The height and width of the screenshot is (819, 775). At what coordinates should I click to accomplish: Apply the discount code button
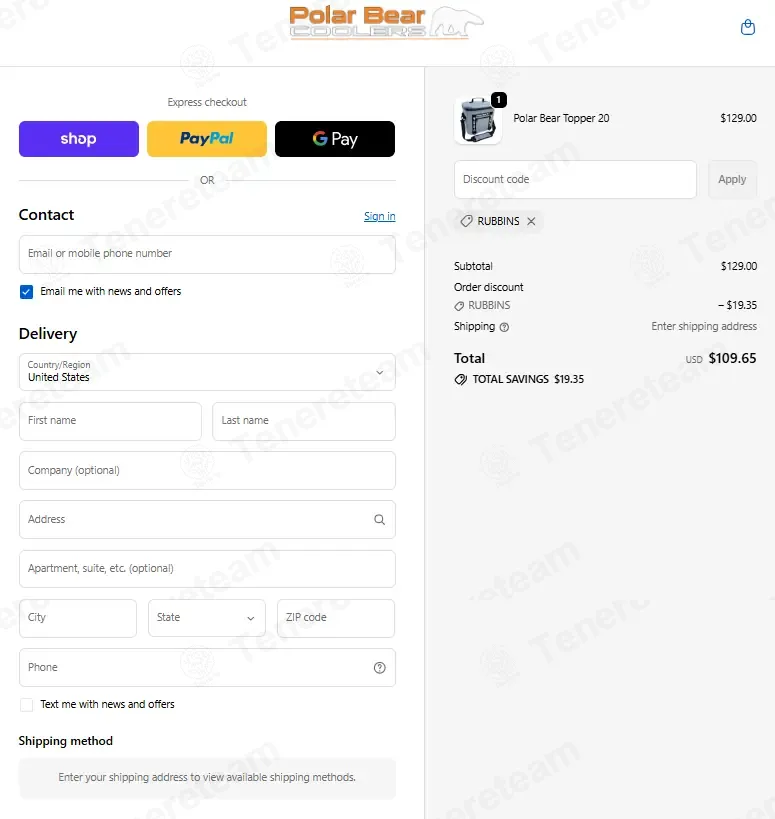(x=732, y=180)
